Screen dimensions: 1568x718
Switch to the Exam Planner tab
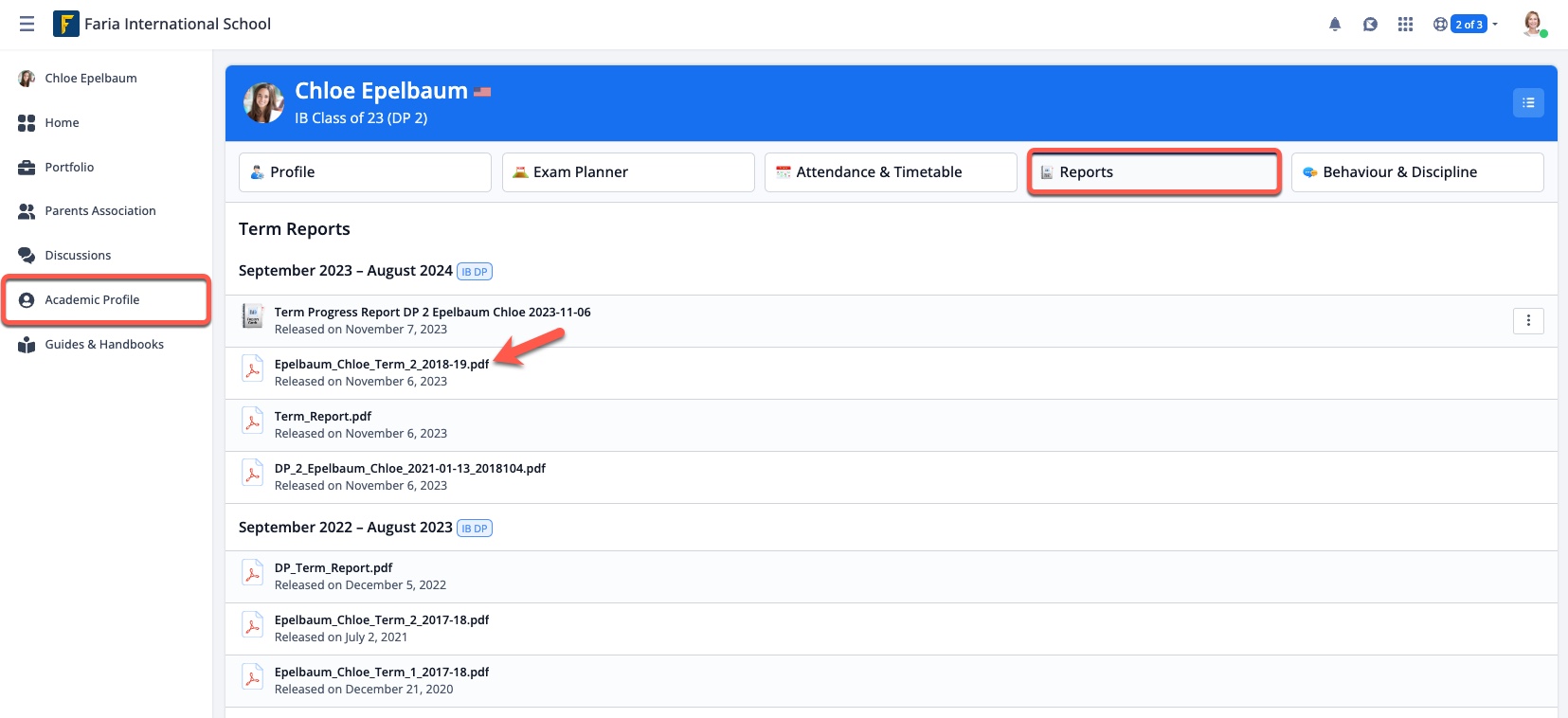[627, 172]
